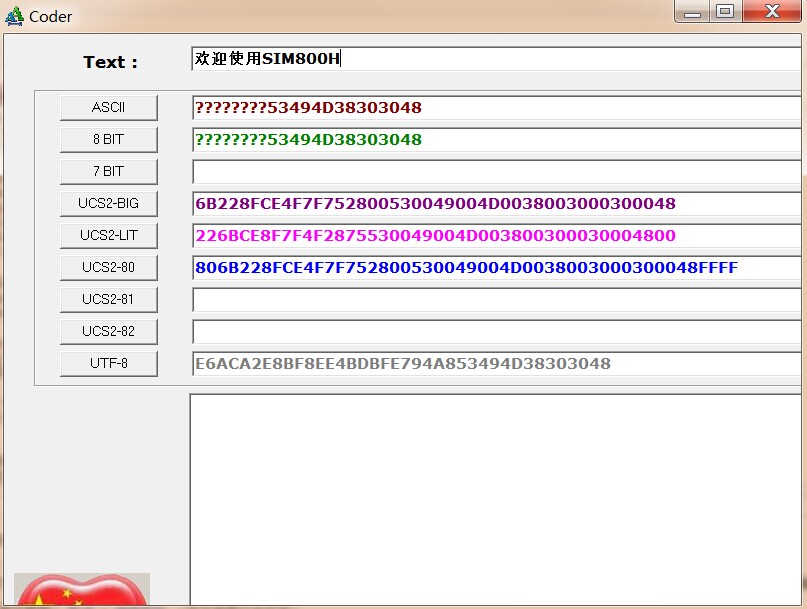The height and width of the screenshot is (609, 807).
Task: Click into the empty UCS2-82 field
Action: click(x=497, y=331)
